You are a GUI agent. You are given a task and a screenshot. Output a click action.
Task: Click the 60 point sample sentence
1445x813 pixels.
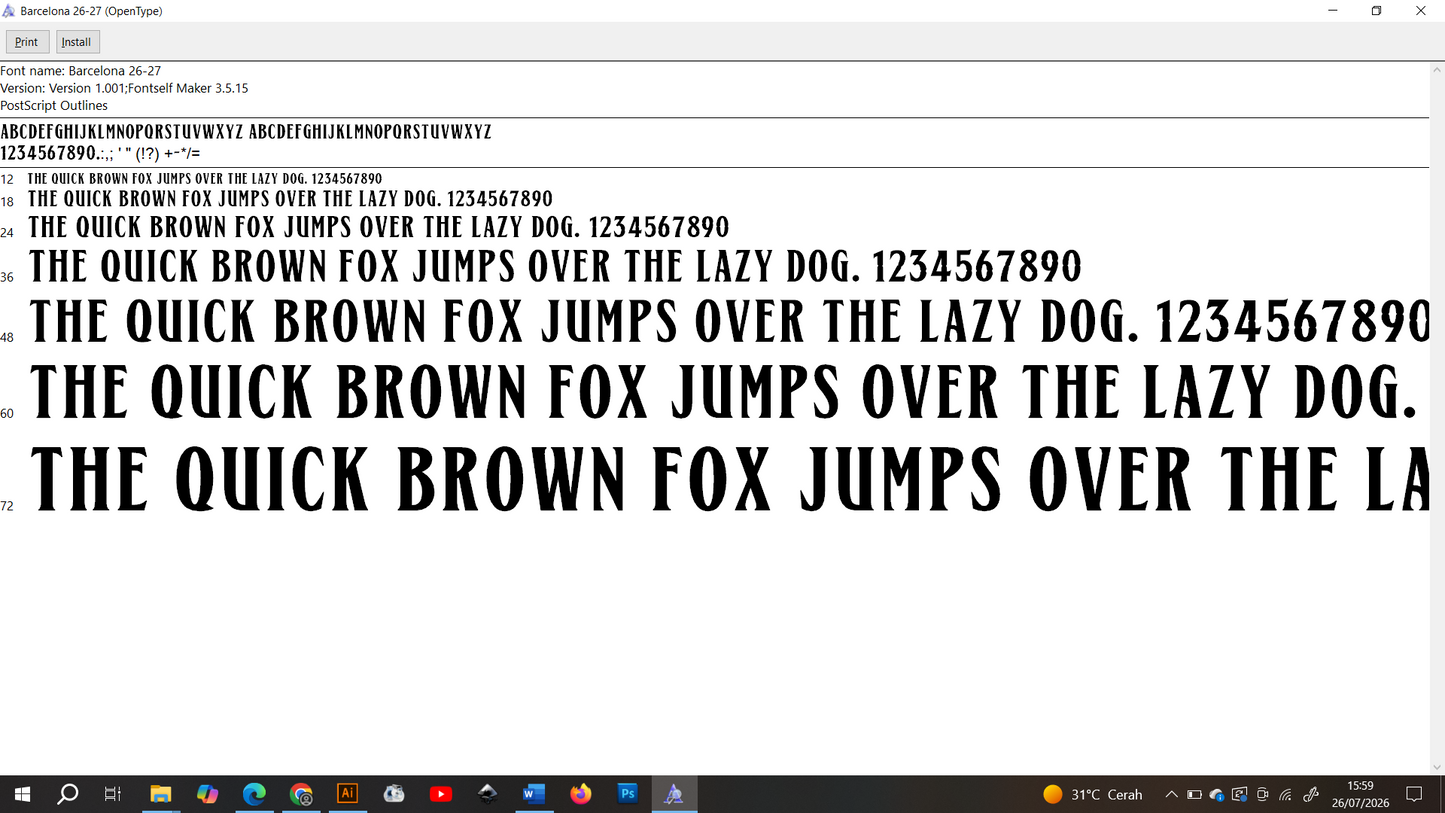click(725, 392)
